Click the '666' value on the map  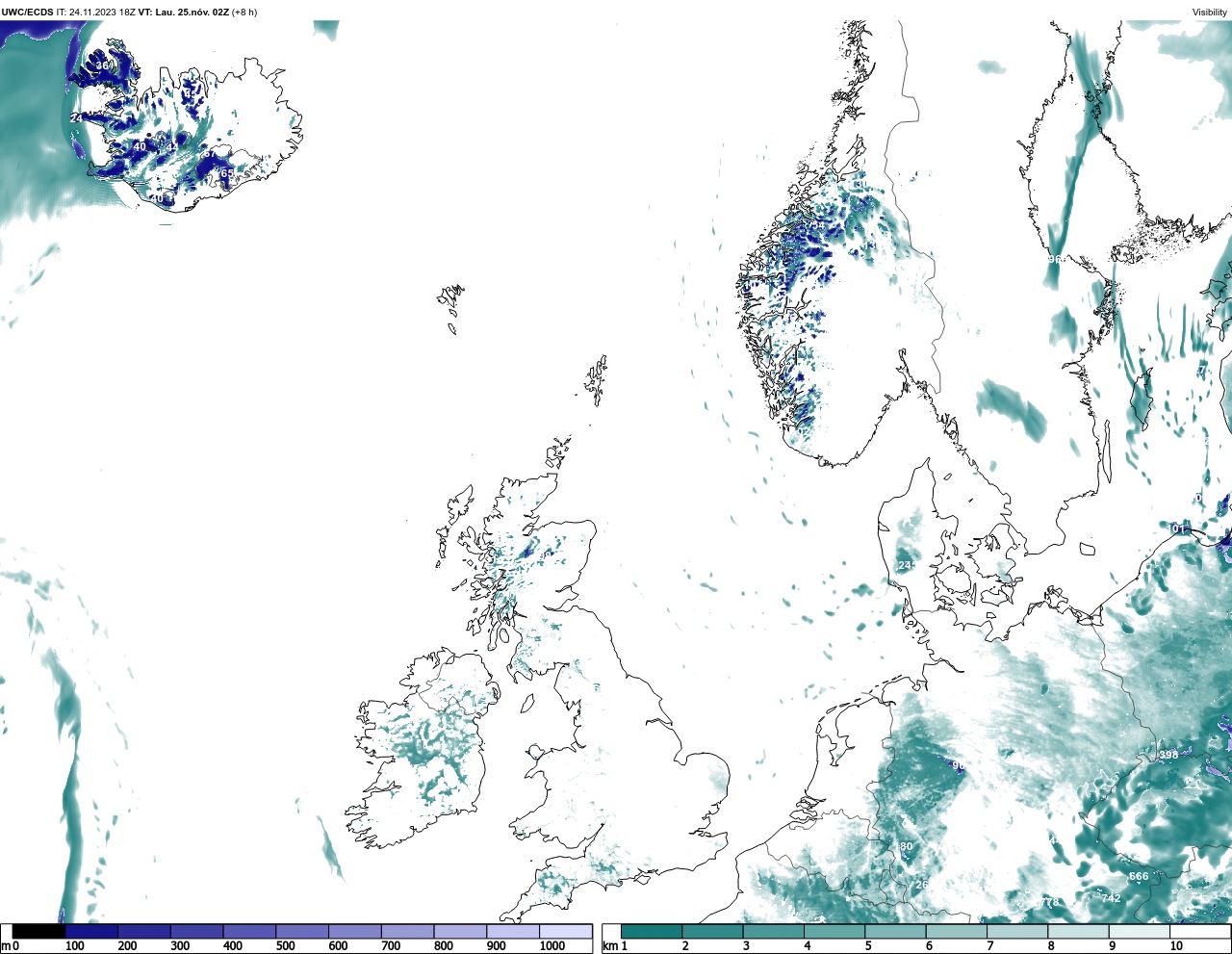(1139, 876)
